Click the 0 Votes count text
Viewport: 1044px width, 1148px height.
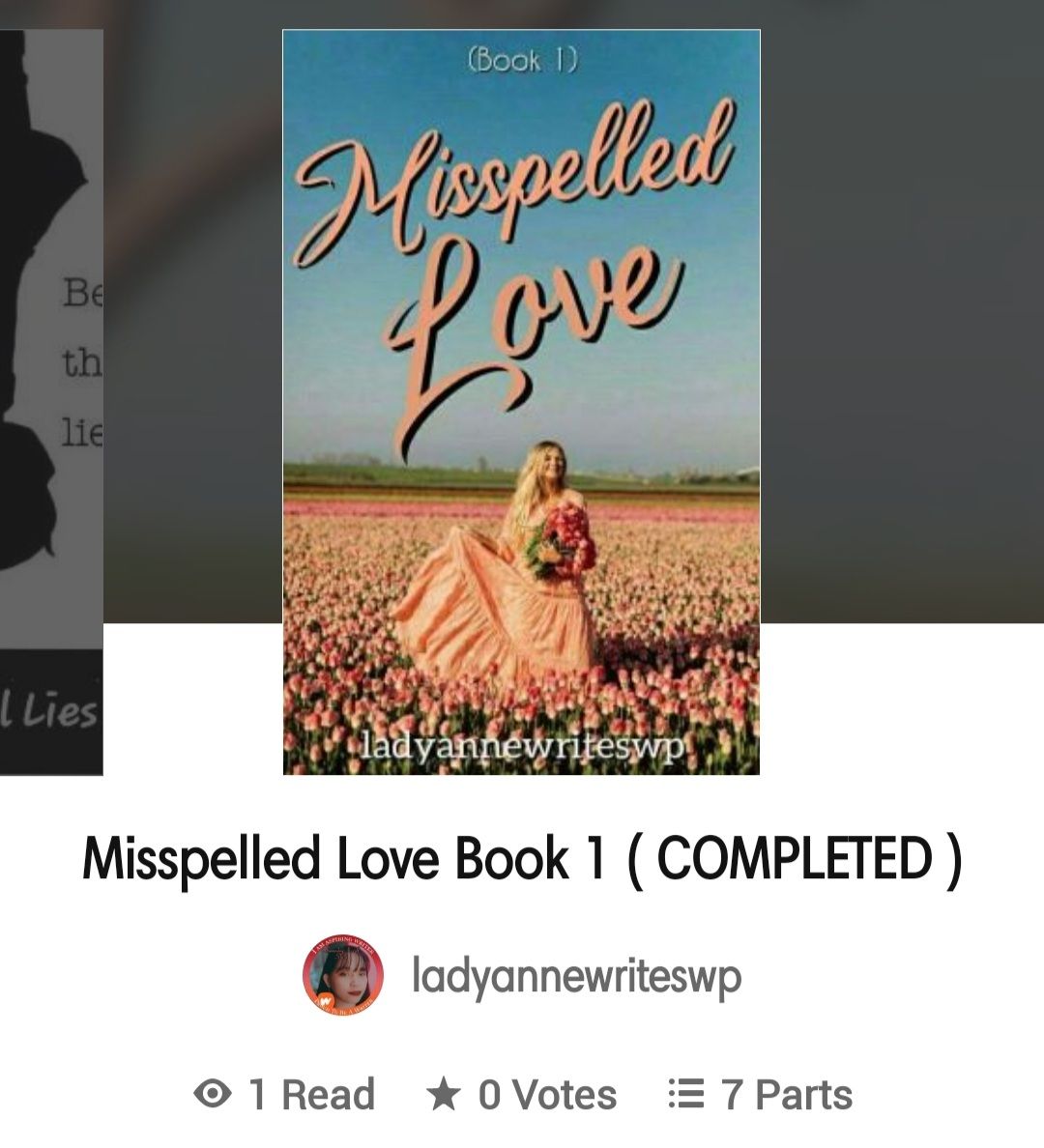(547, 1095)
